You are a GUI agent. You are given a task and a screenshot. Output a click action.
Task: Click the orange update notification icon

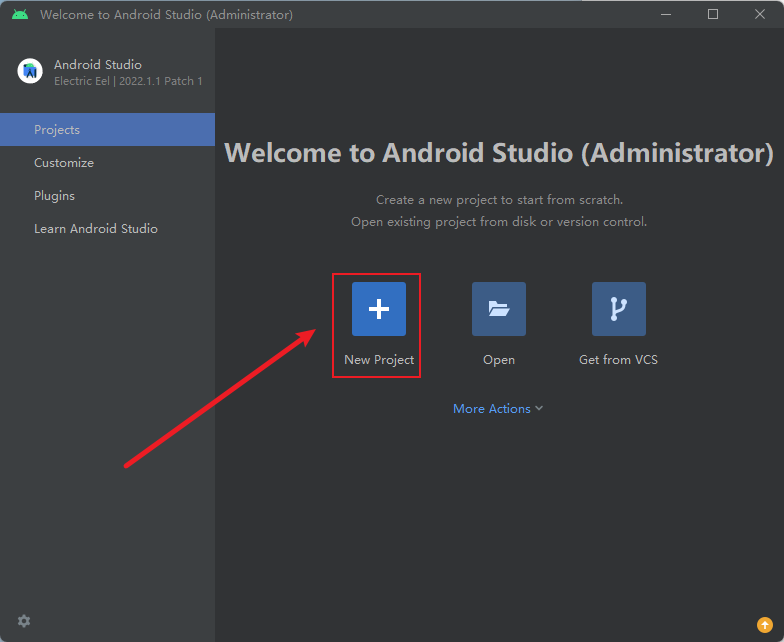click(764, 625)
